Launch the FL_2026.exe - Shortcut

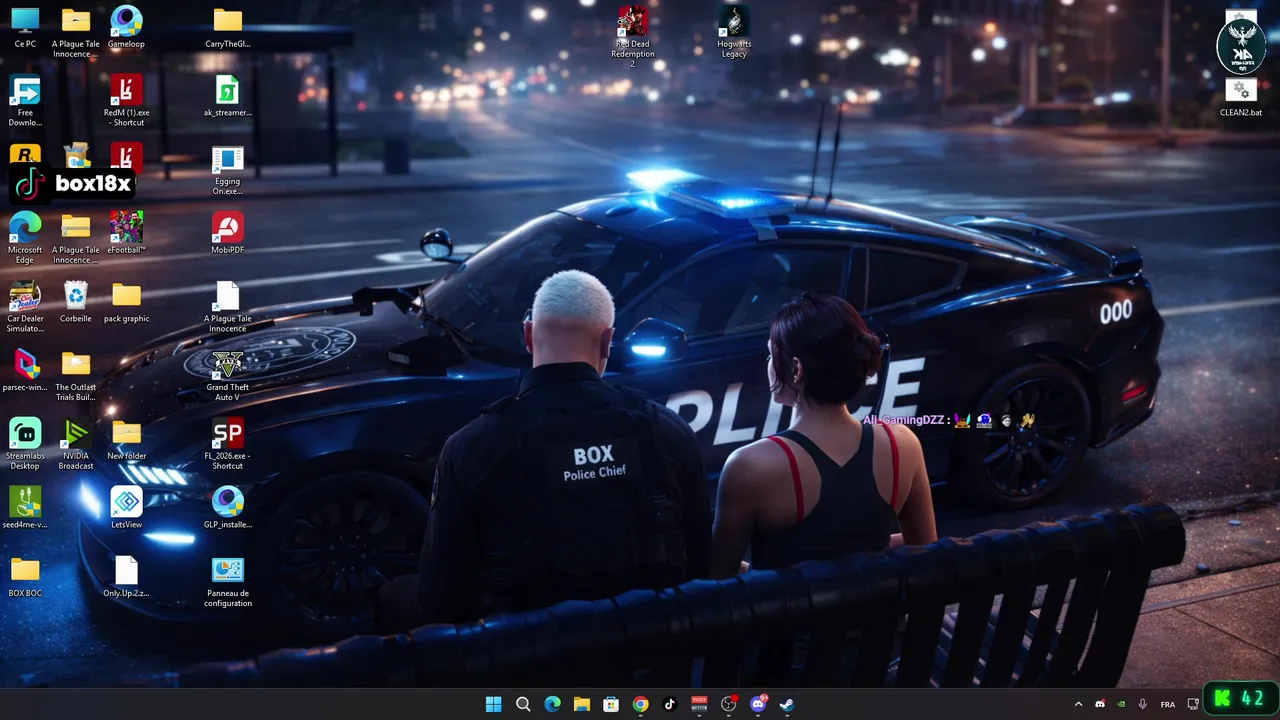(227, 445)
